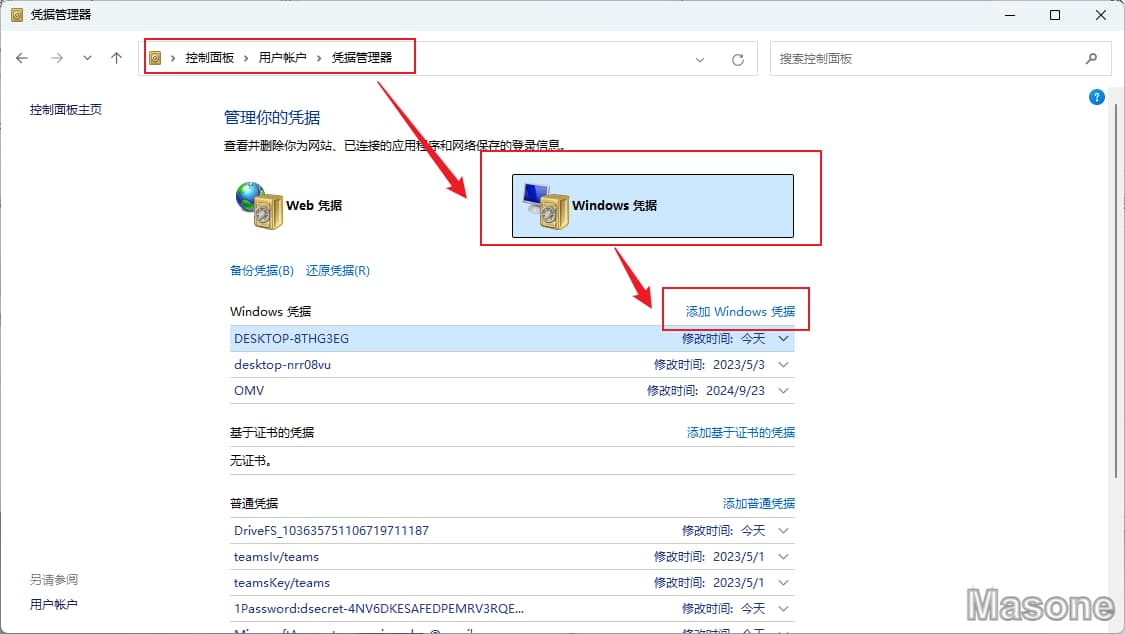Select the OMV credential name

(x=249, y=391)
